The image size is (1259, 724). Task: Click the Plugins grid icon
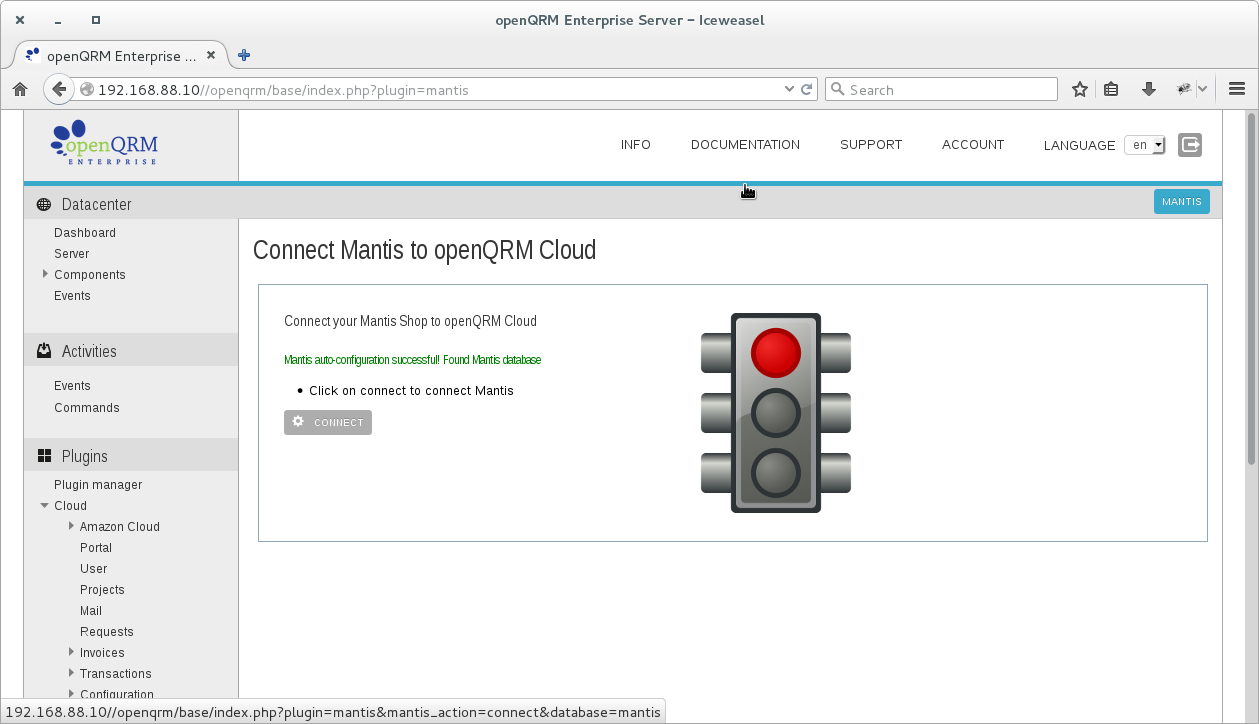44,456
